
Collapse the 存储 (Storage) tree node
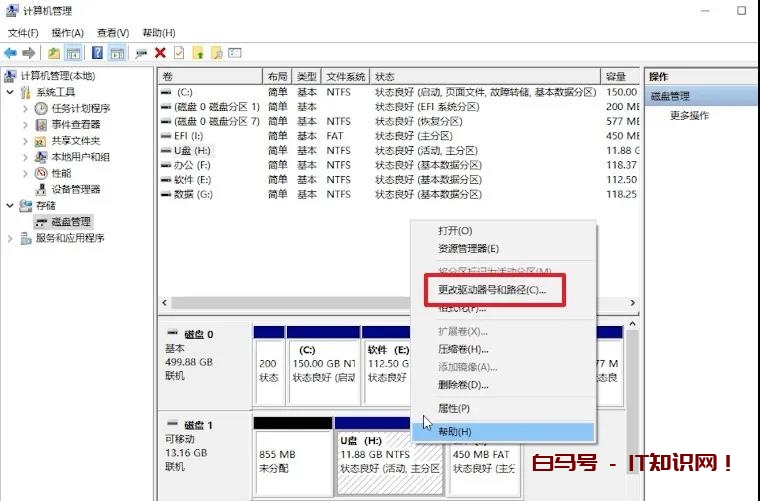11,206
